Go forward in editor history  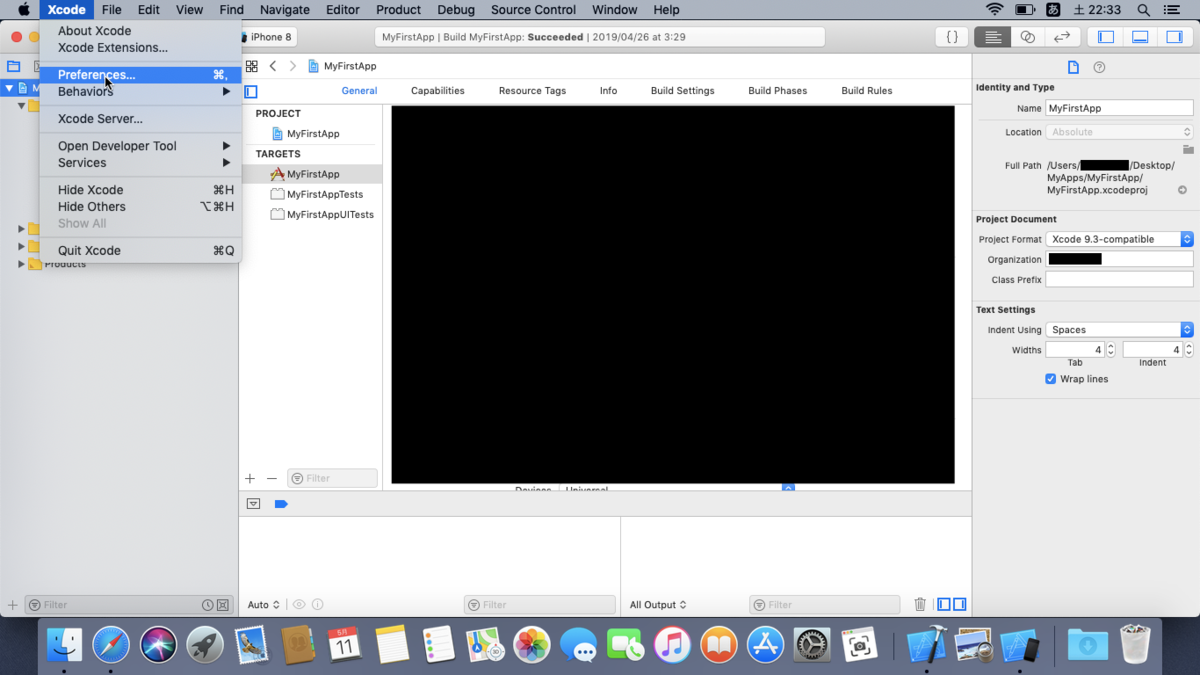292,66
